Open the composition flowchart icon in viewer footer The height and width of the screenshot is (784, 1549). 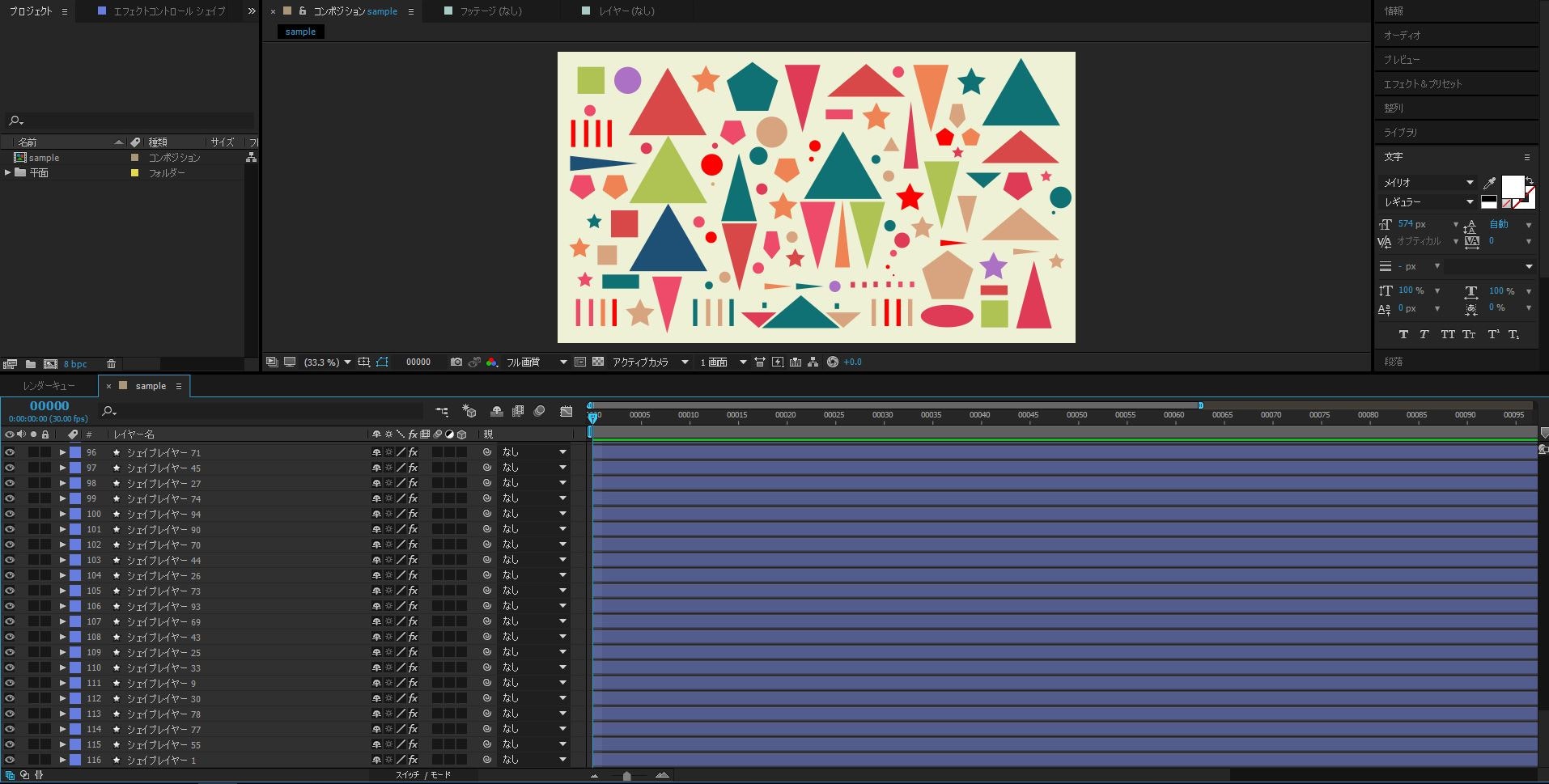coord(813,362)
